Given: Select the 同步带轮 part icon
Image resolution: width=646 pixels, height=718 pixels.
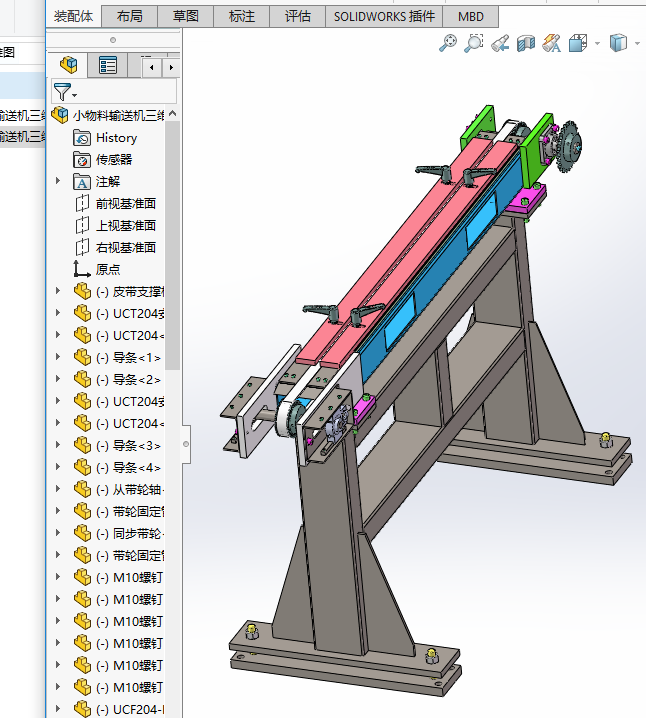Looking at the screenshot, I should pos(82,533).
